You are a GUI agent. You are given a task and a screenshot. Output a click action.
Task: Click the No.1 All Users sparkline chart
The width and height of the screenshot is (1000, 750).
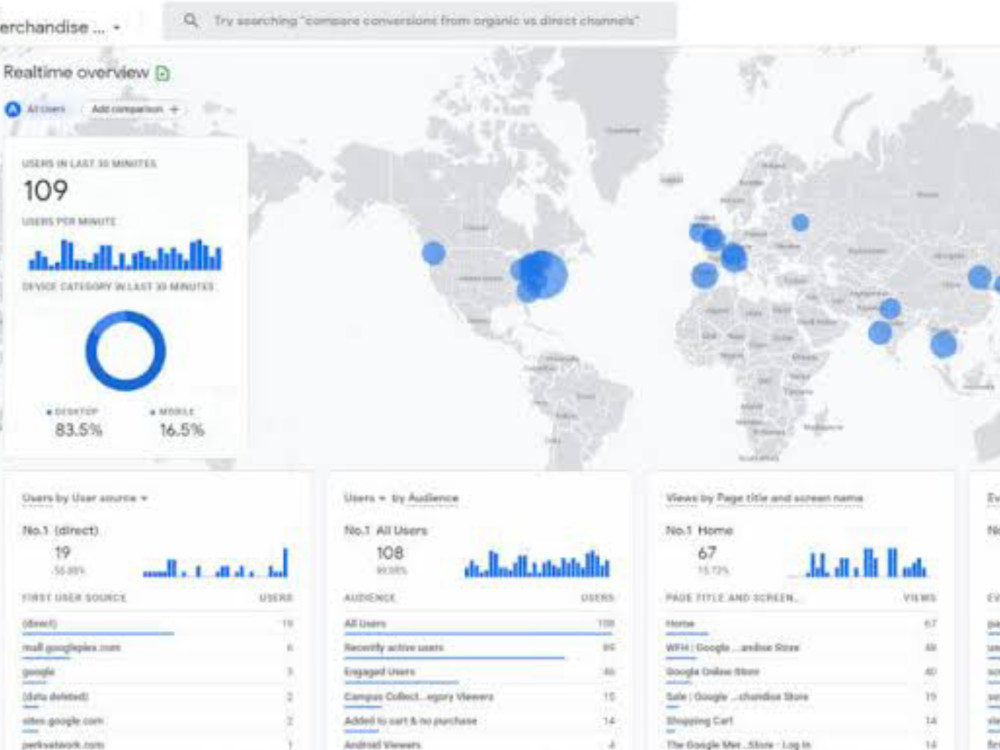[x=537, y=563]
